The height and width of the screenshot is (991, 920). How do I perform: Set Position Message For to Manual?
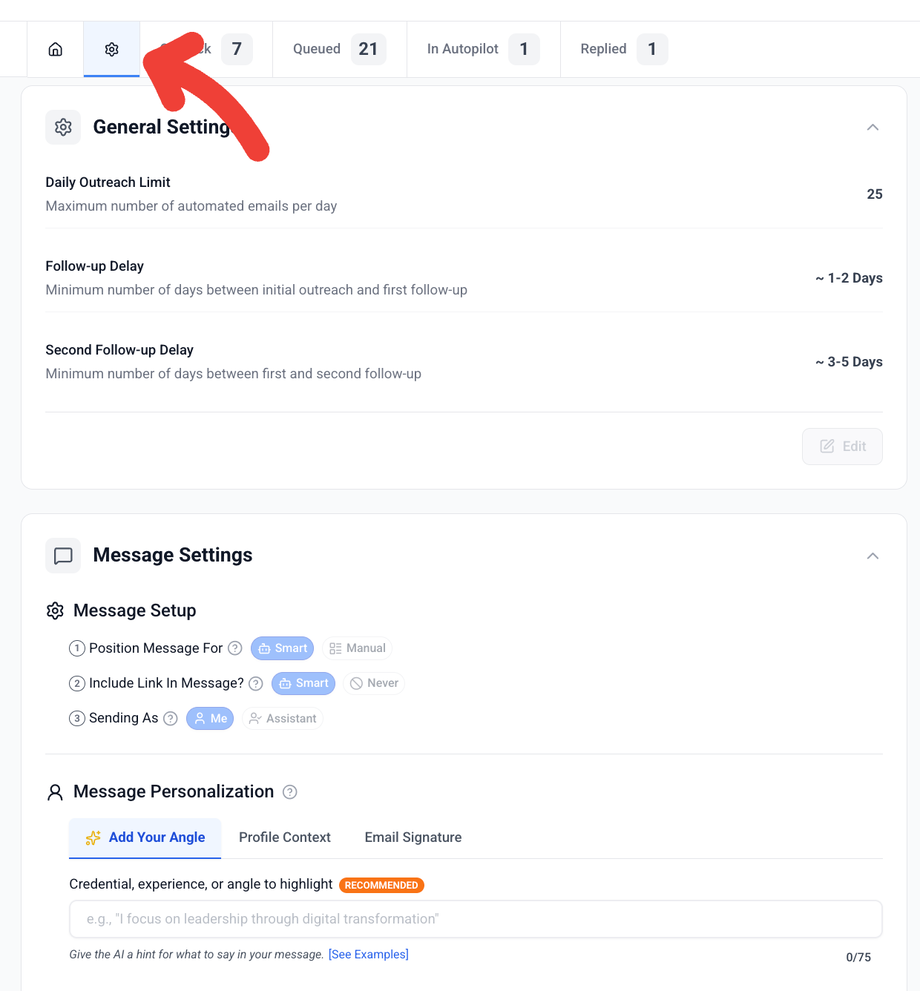pos(357,648)
